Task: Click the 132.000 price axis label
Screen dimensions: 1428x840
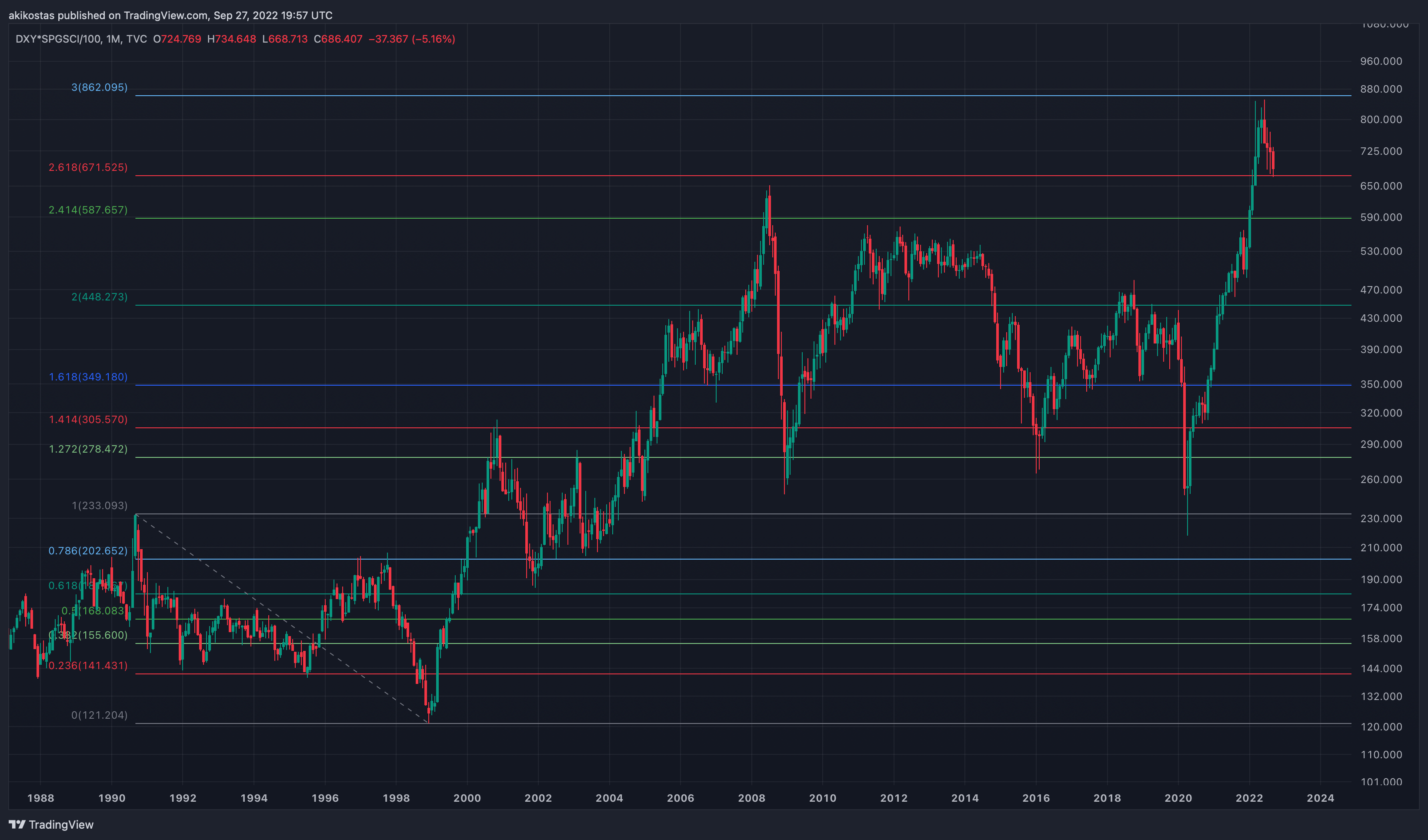Action: pyautogui.click(x=1381, y=696)
